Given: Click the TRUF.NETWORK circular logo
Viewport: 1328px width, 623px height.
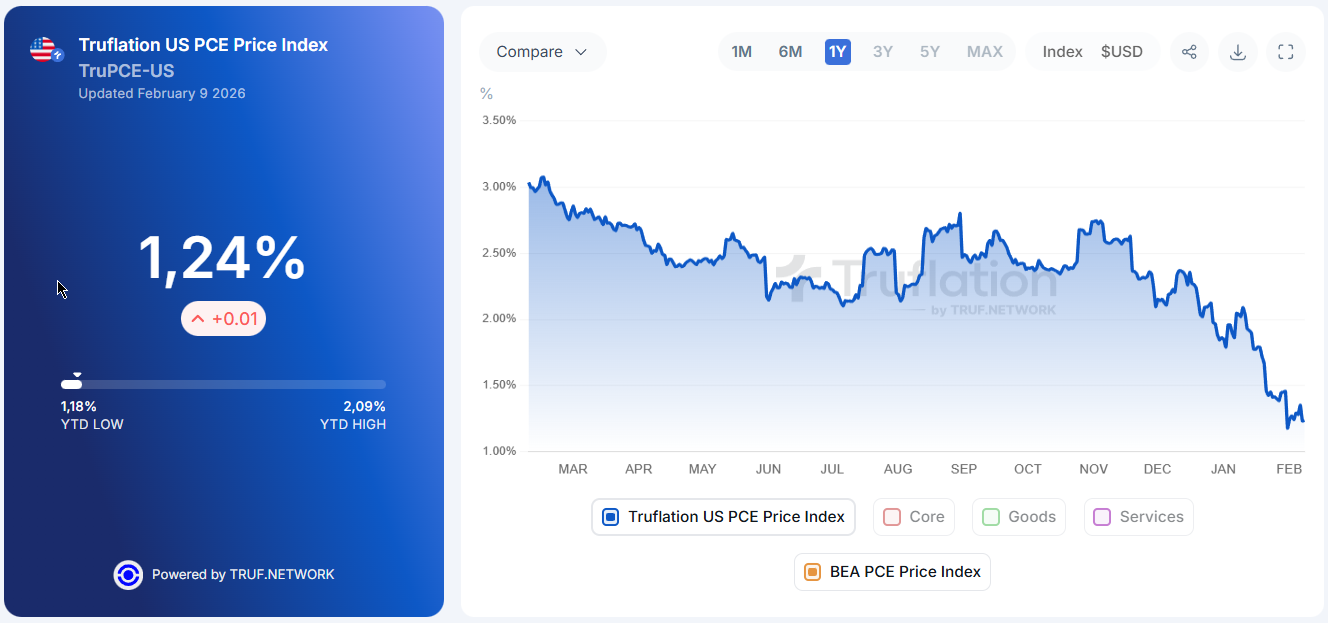Looking at the screenshot, I should click(x=128, y=575).
